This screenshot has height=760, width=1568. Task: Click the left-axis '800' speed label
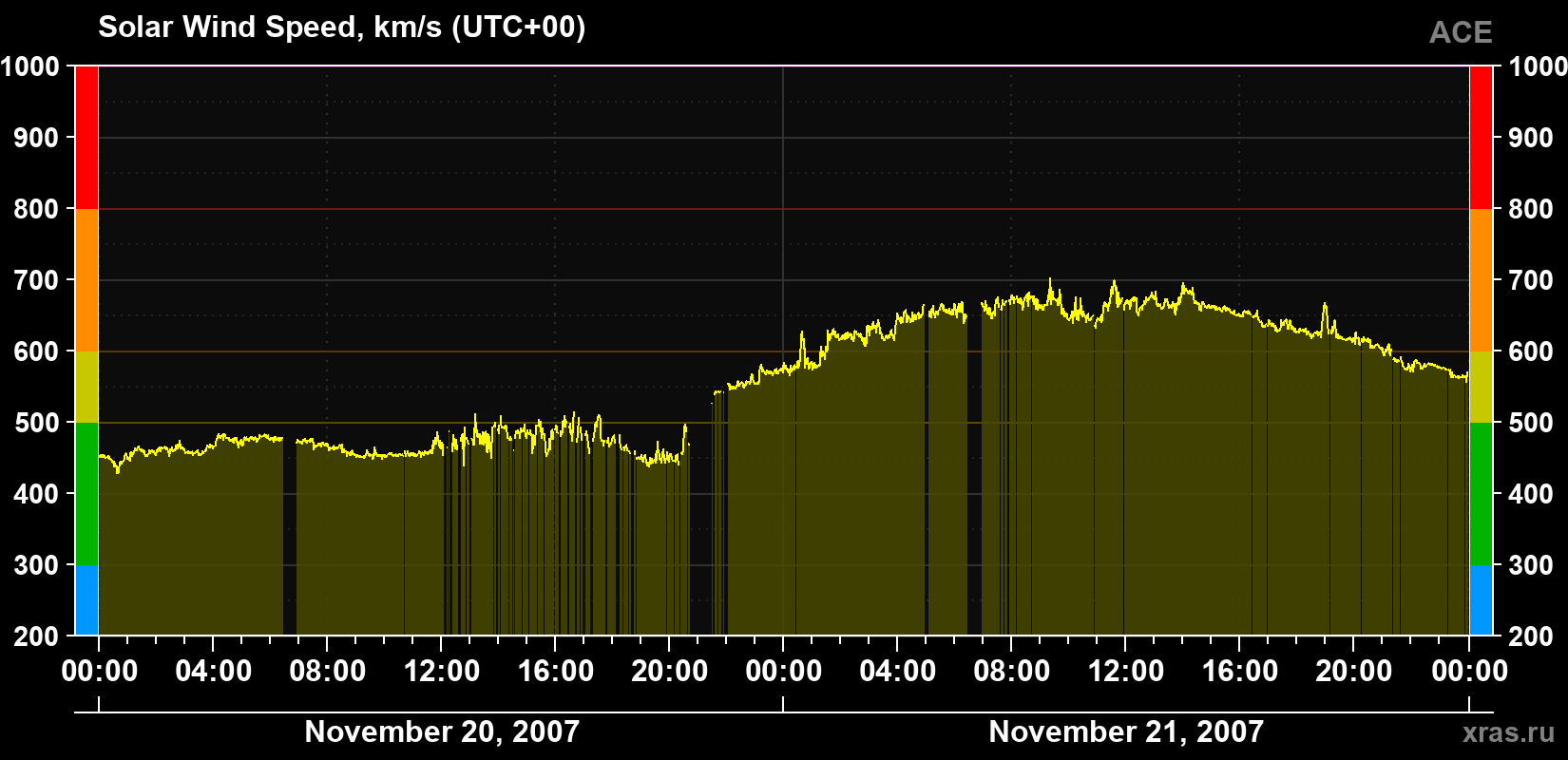[37, 209]
